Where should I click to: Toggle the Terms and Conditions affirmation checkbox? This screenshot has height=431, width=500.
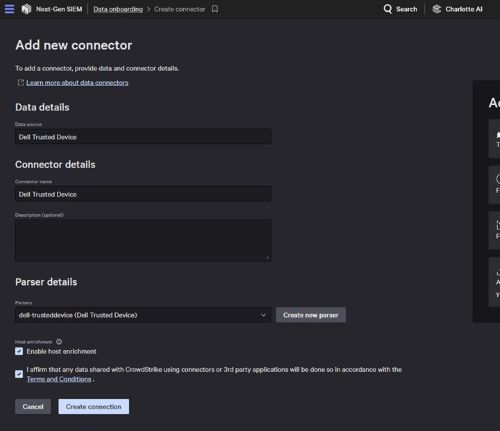pos(19,374)
